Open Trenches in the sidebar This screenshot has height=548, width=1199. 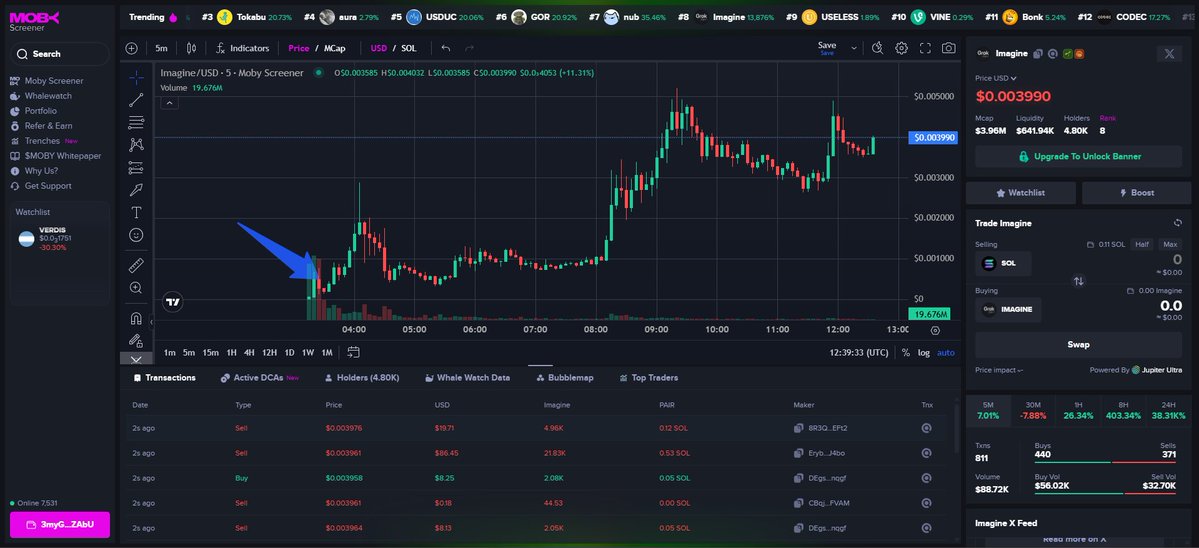pyautogui.click(x=44, y=141)
